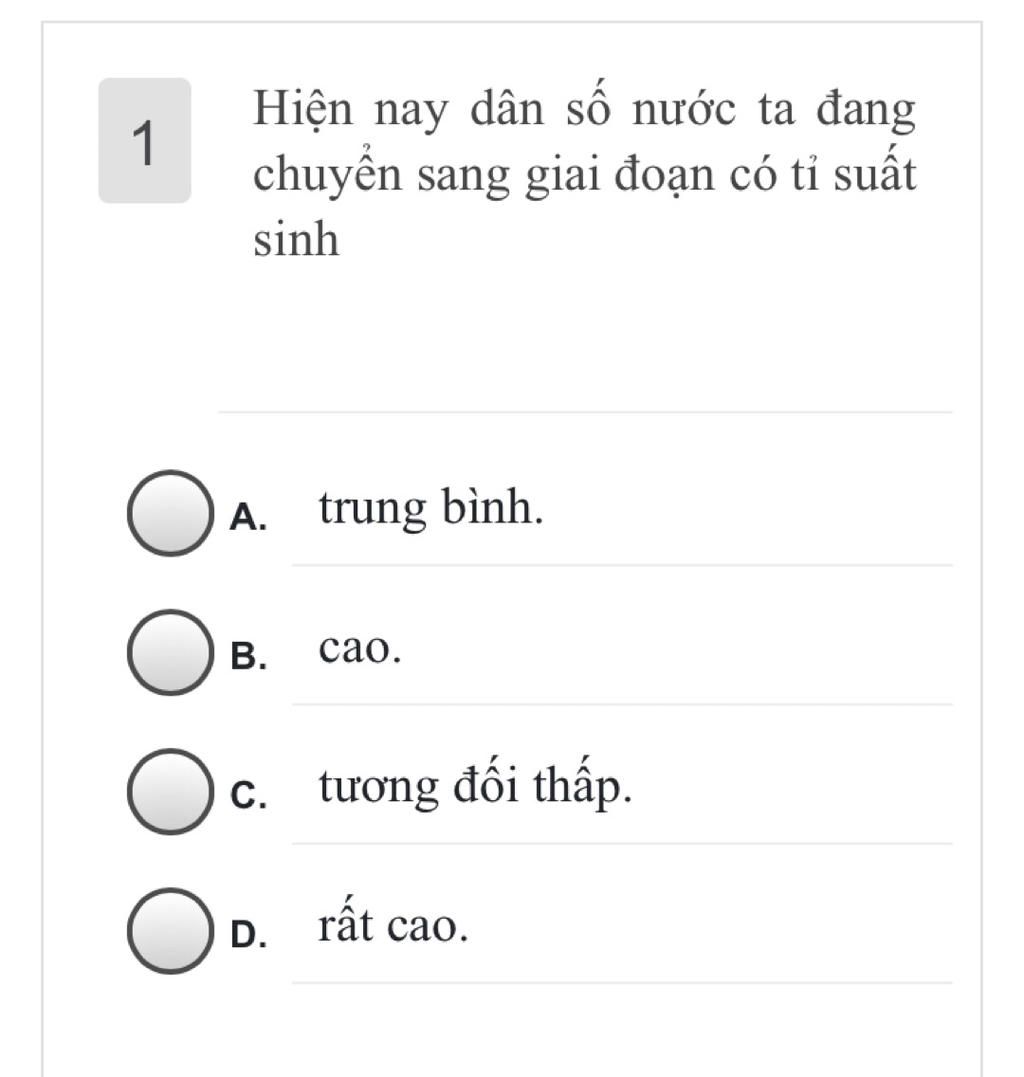Viewport: 1024px width, 1077px height.
Task: Click the word "sinh" in the question
Action: pyautogui.click(x=296, y=240)
